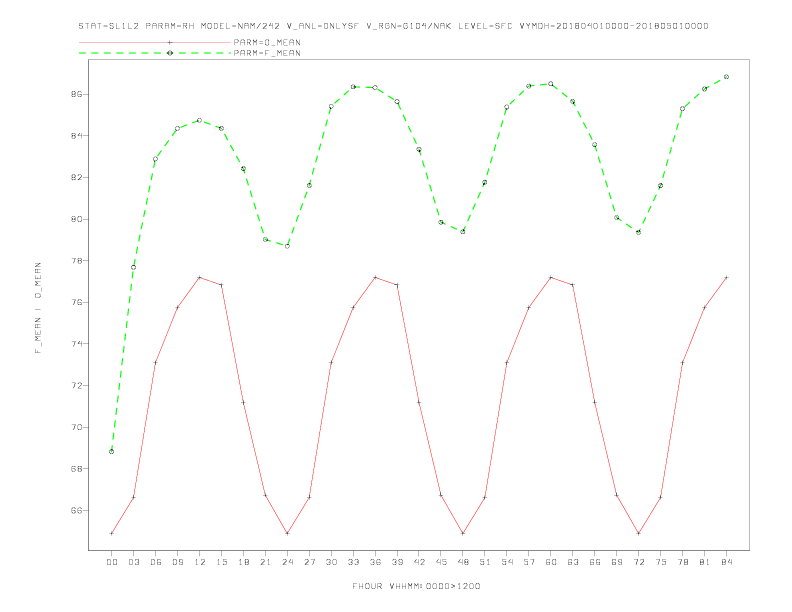Select green F_MEAN data point at hour 03
This screenshot has height=612, width=792.
[x=133, y=267]
